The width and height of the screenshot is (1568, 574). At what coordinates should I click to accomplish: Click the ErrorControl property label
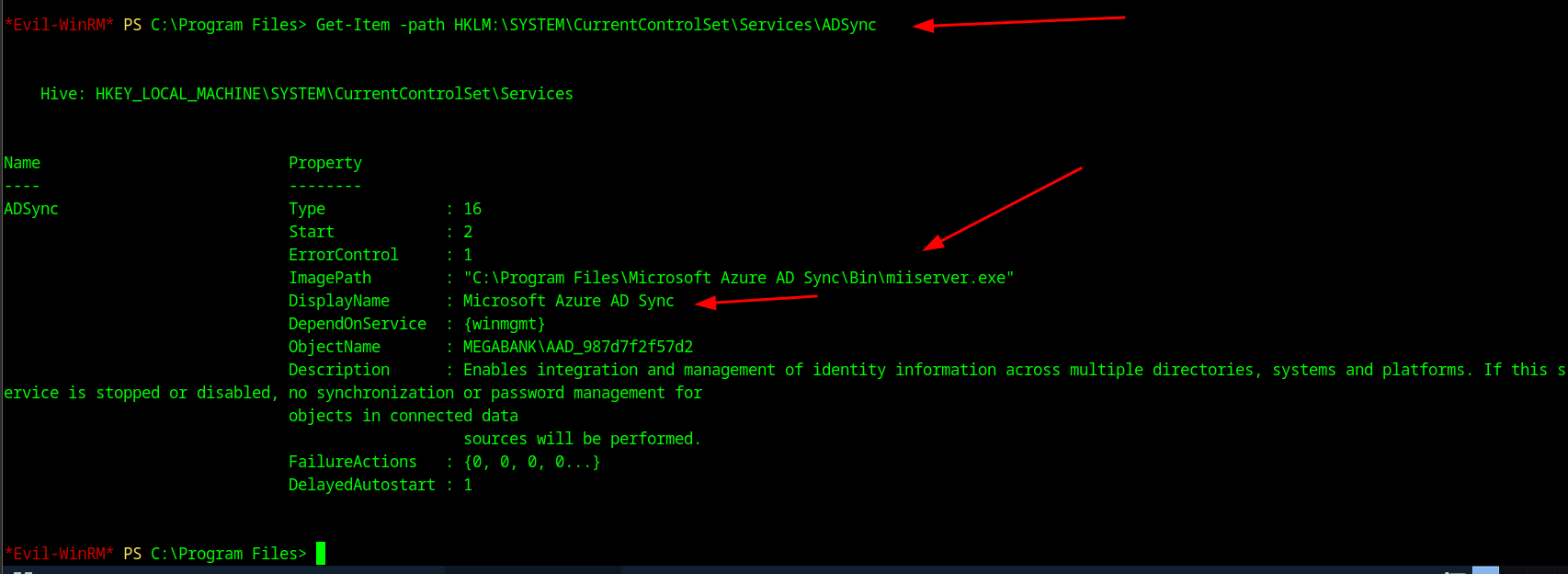[x=344, y=255]
